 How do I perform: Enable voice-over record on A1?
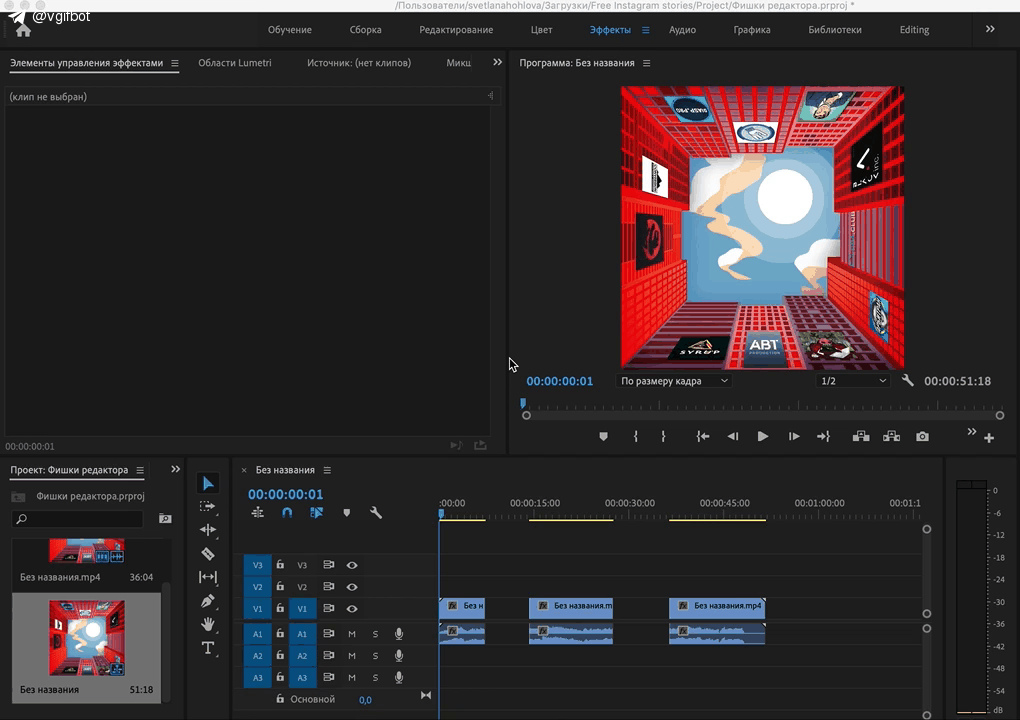click(x=399, y=633)
